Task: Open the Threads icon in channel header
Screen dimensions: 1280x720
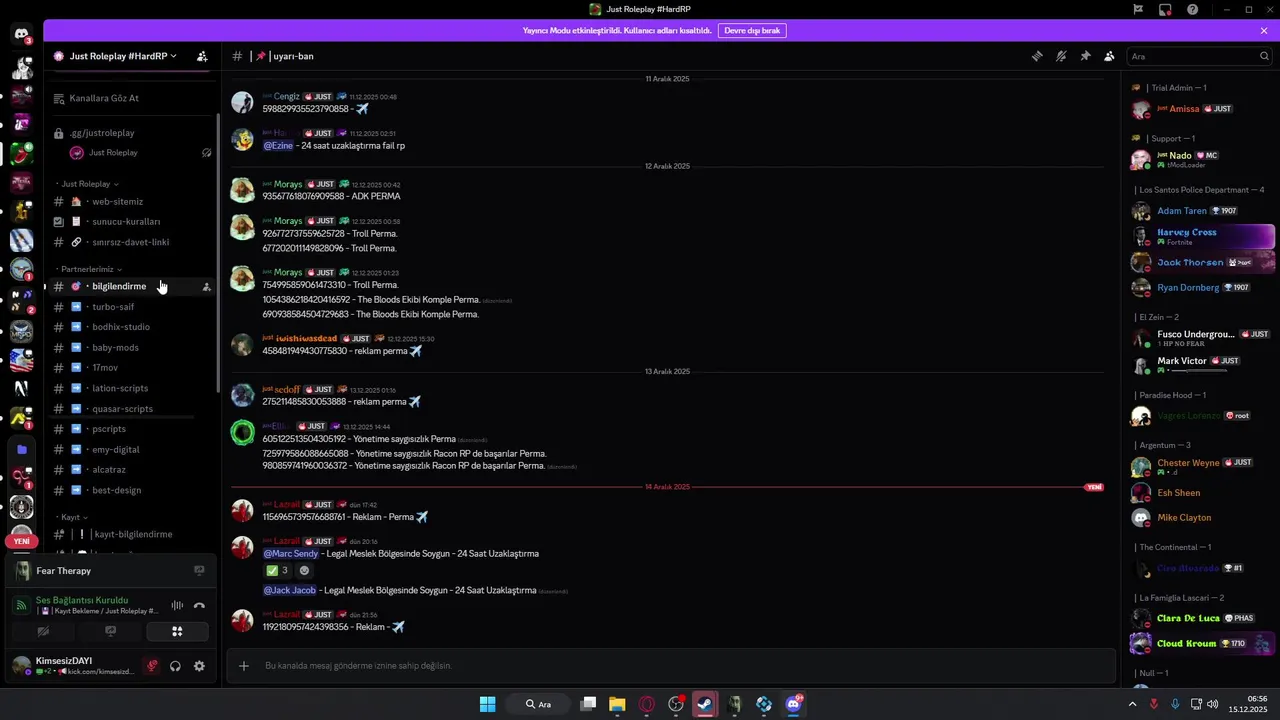Action: (x=1037, y=56)
